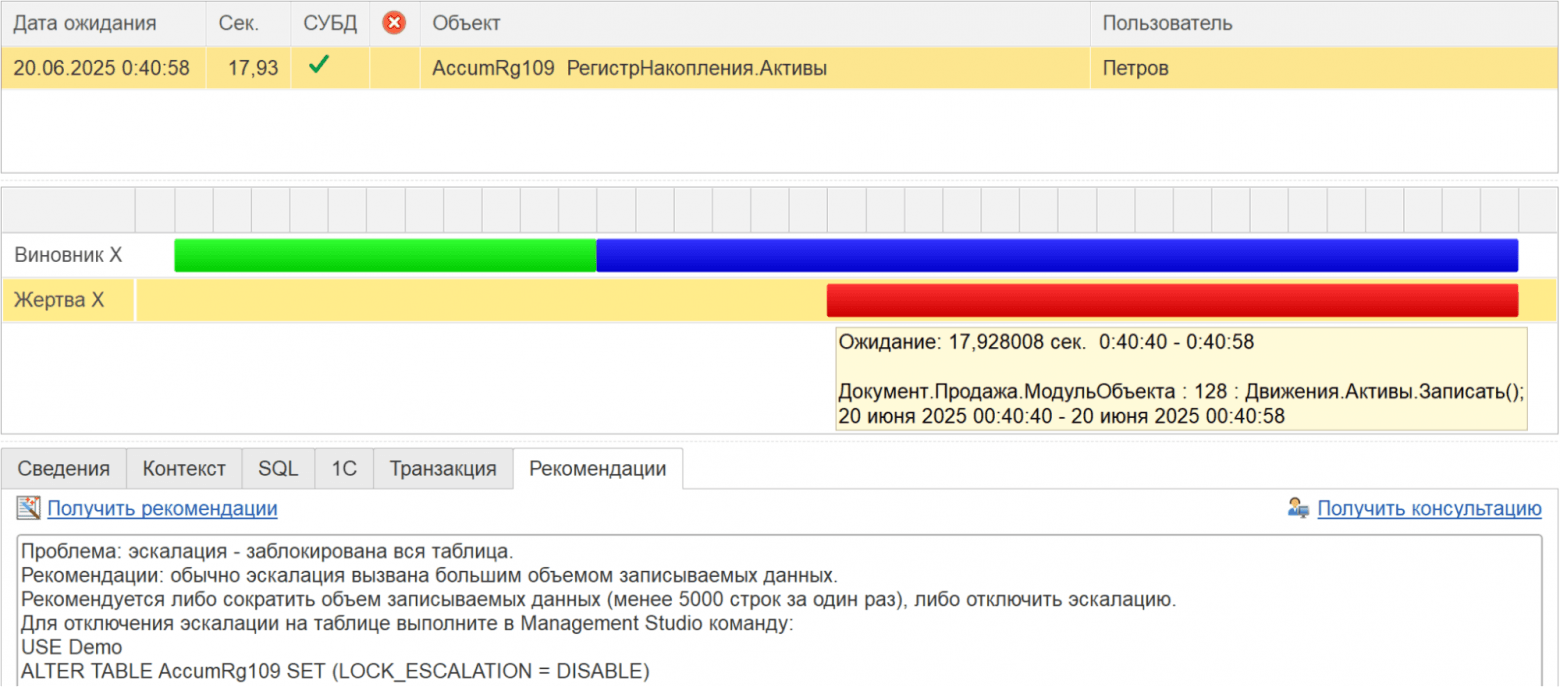Click the red error icon column header

pyautogui.click(x=395, y=22)
